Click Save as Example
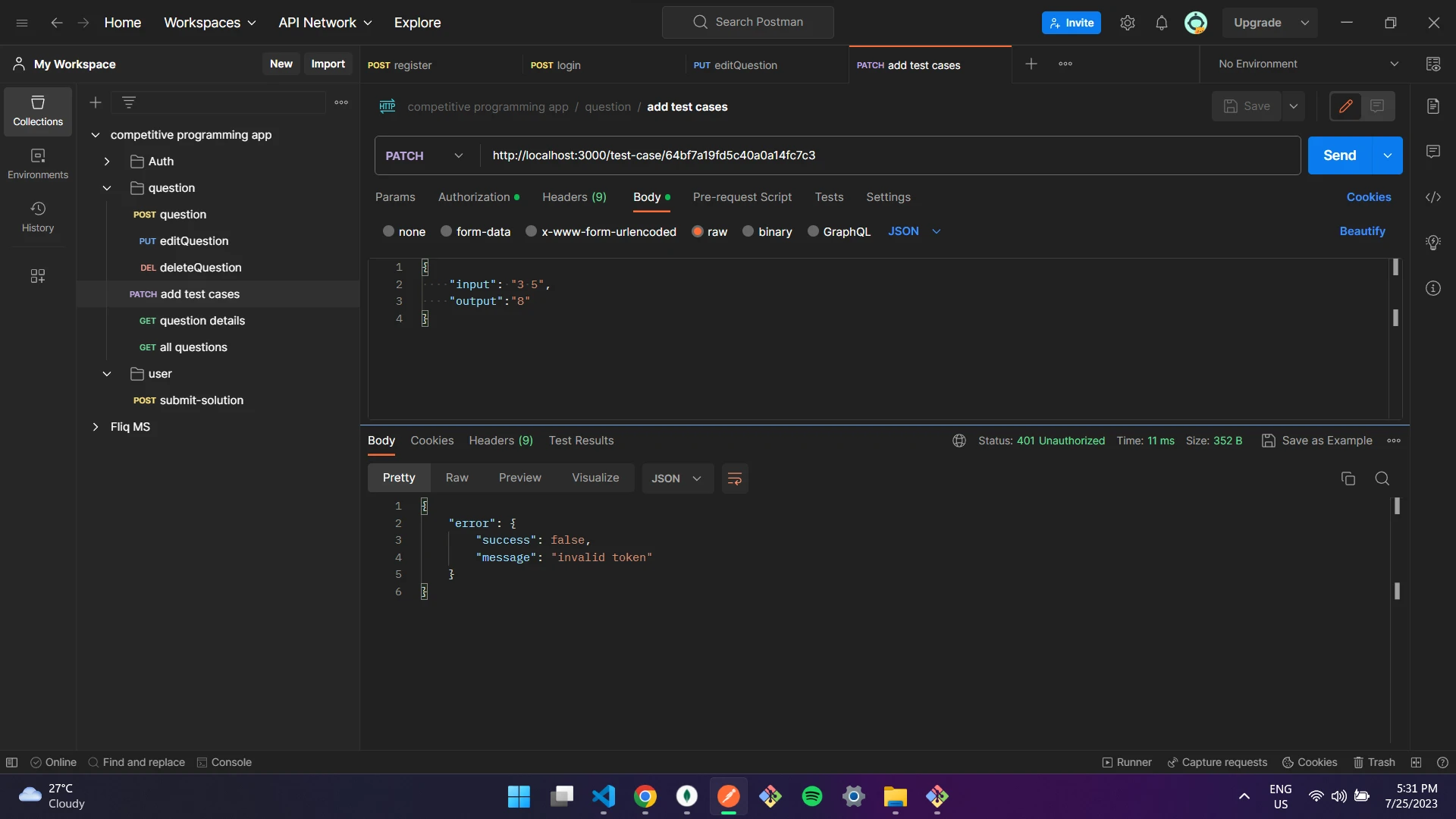This screenshot has width=1456, height=819. click(x=1317, y=441)
